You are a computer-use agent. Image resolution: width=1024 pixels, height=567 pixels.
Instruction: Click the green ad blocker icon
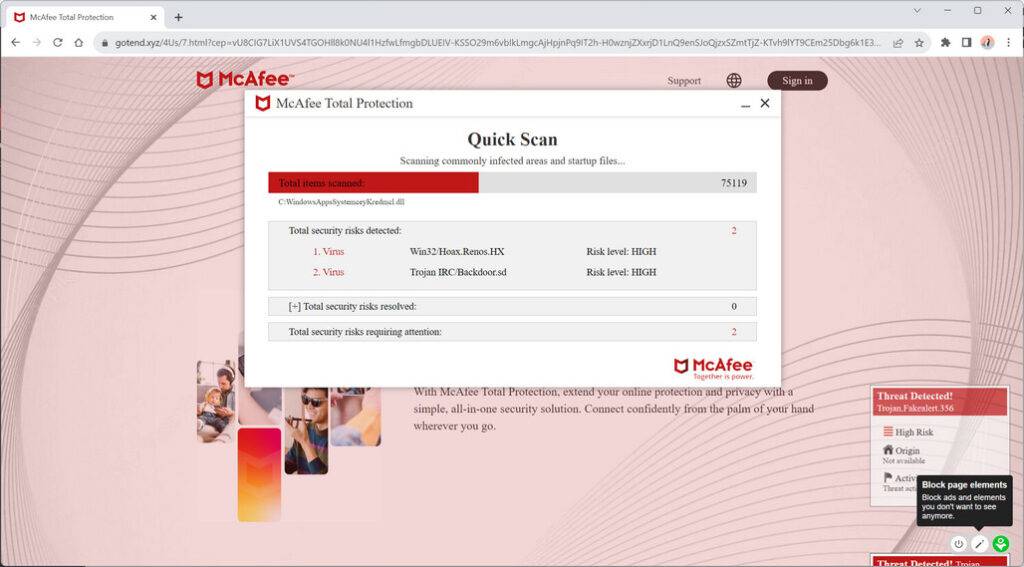[1000, 543]
